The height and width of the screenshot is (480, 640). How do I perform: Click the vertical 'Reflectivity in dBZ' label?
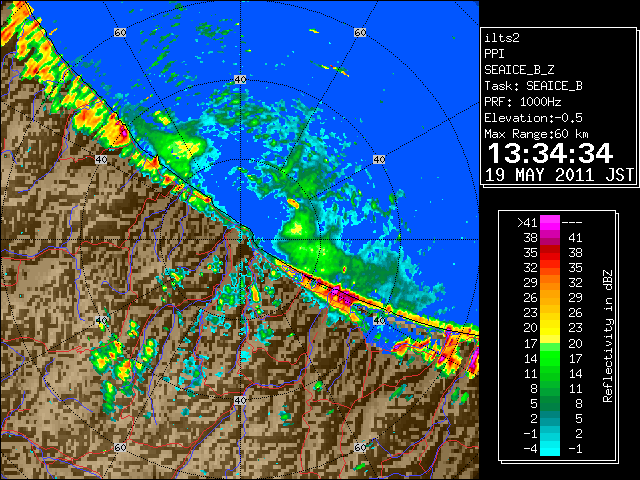click(x=608, y=336)
